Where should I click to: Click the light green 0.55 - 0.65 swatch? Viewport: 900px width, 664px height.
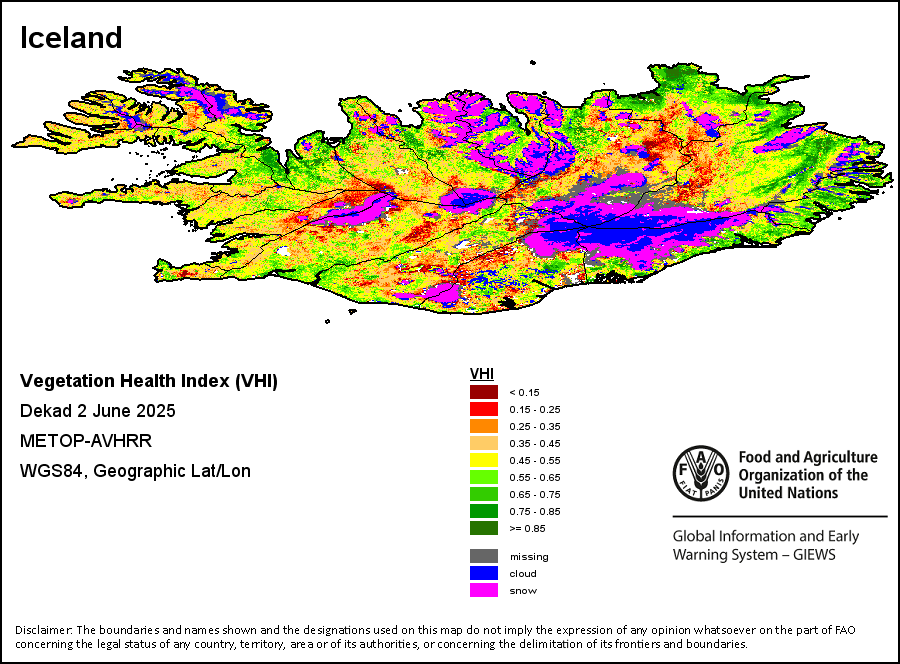click(x=484, y=477)
